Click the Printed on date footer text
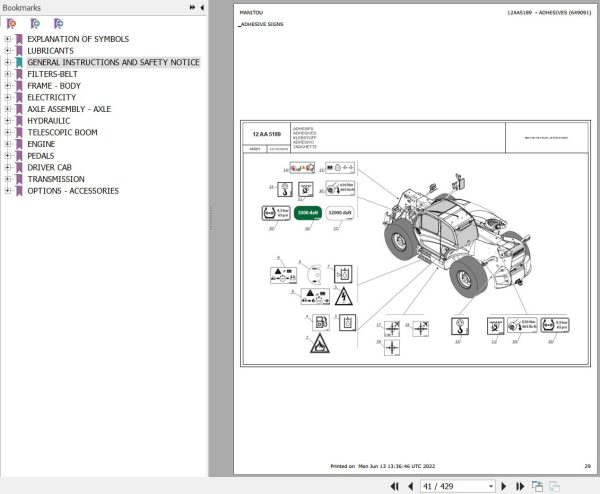600x494 pixels. [383, 466]
